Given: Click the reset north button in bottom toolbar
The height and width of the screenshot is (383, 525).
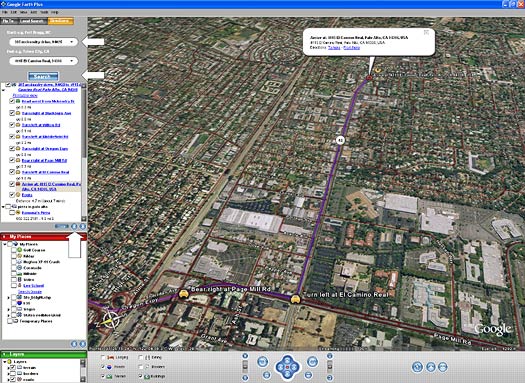Looking at the screenshot, I should pos(417,367).
